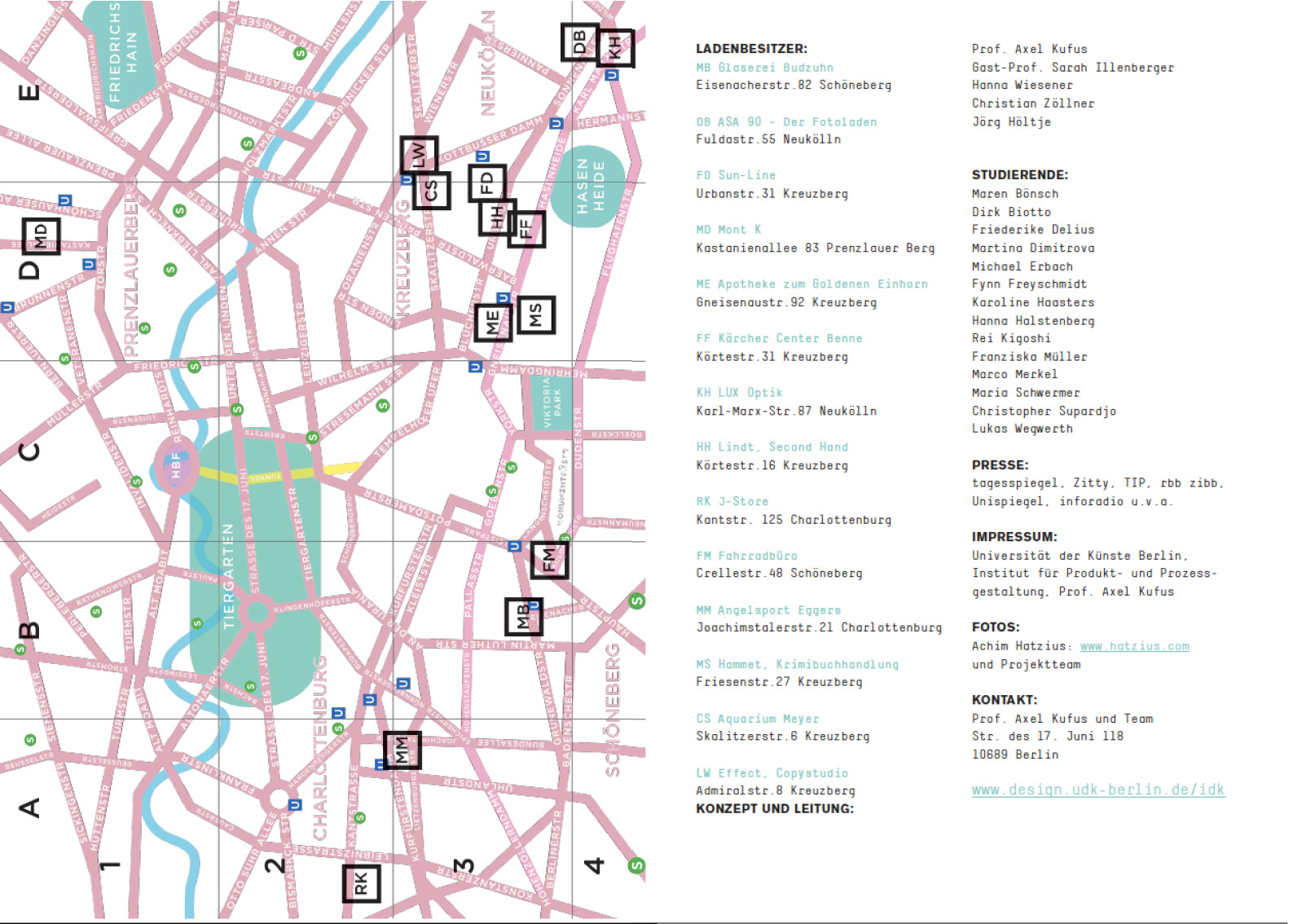1293x924 pixels.
Task: Select the DB marker at top
Action: tap(579, 42)
